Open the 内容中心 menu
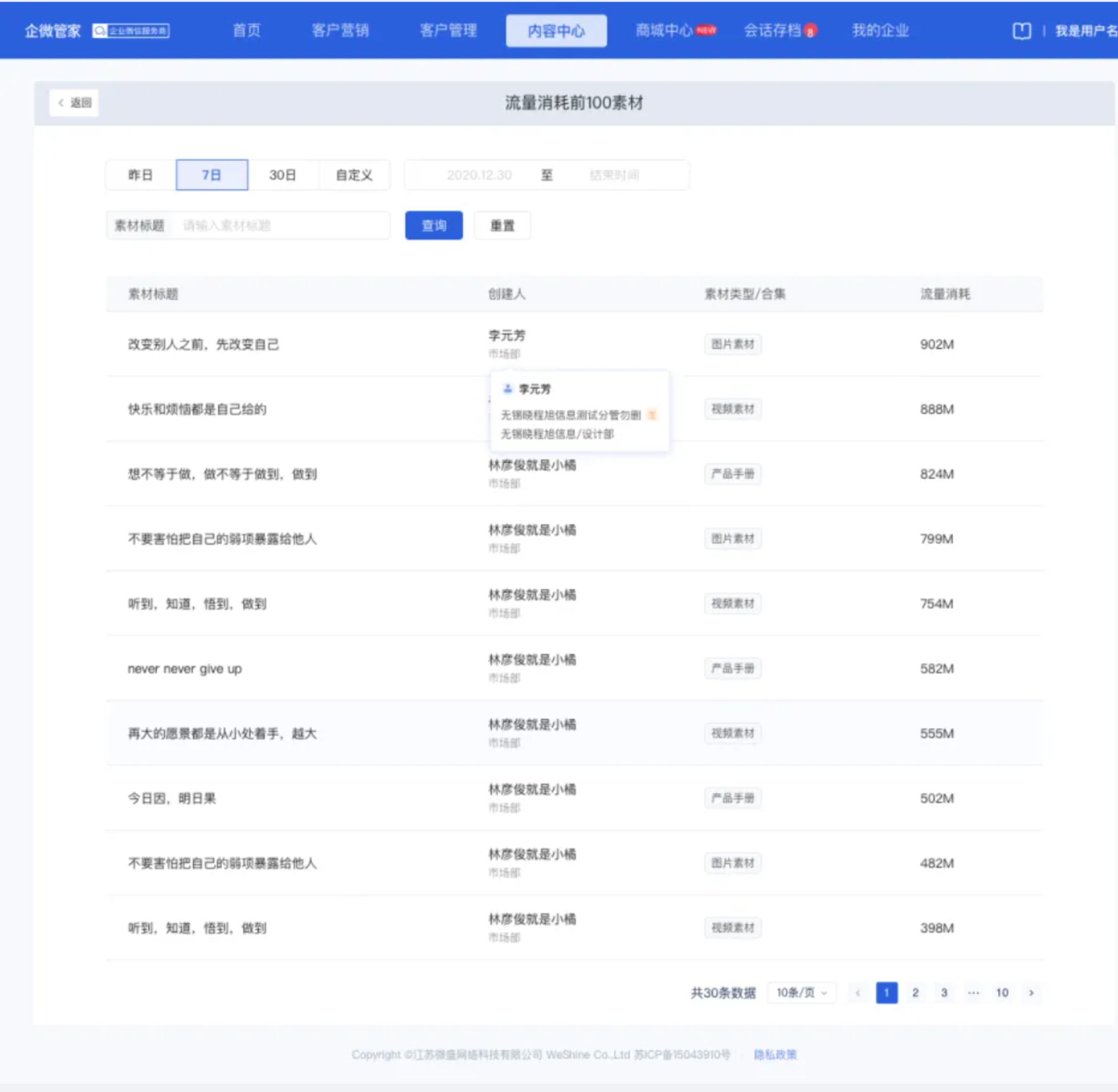1118x1092 pixels. point(556,31)
